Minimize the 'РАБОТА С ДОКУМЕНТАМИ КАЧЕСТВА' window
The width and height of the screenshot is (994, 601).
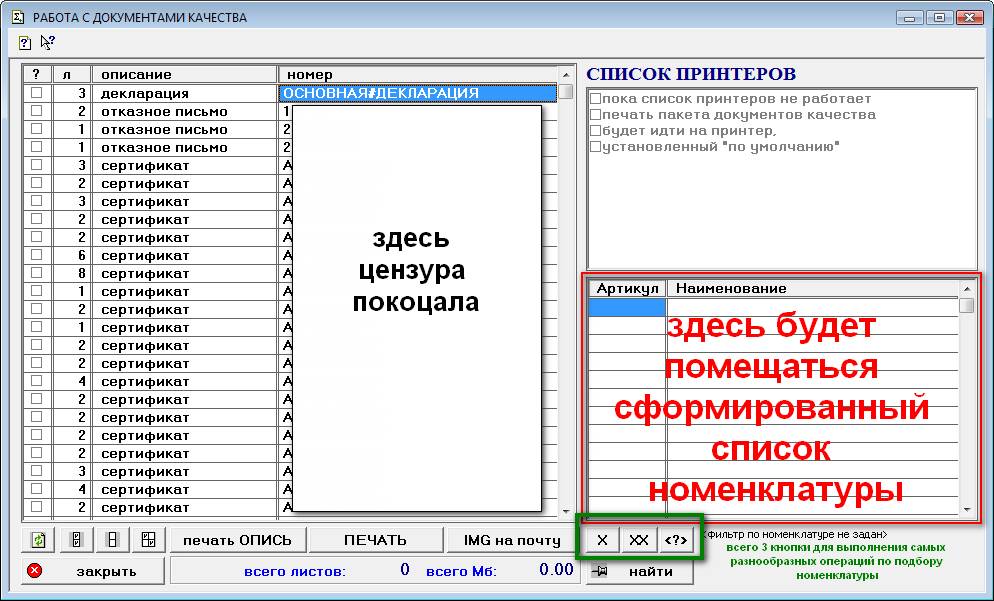910,18
